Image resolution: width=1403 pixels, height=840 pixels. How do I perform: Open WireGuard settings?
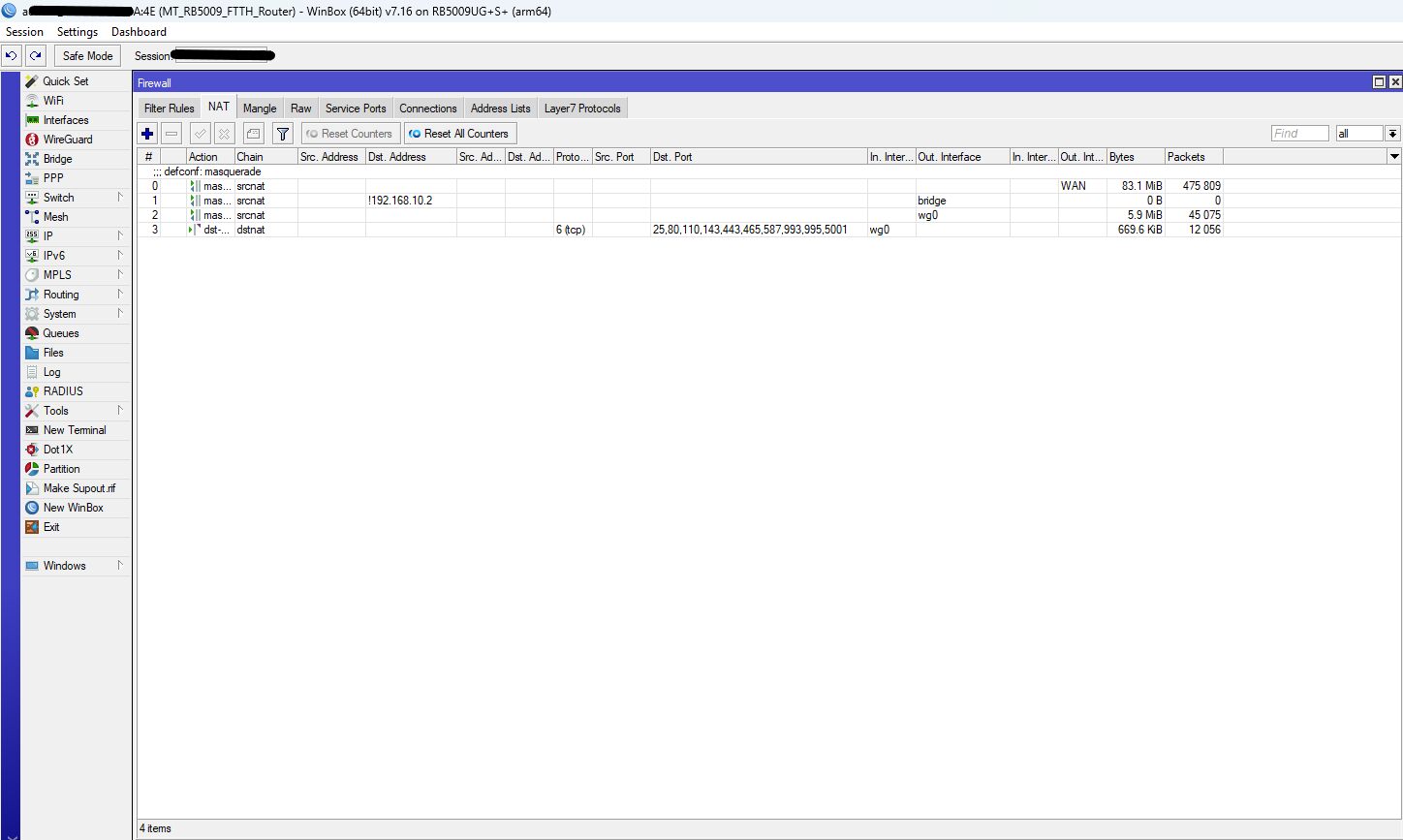(68, 140)
